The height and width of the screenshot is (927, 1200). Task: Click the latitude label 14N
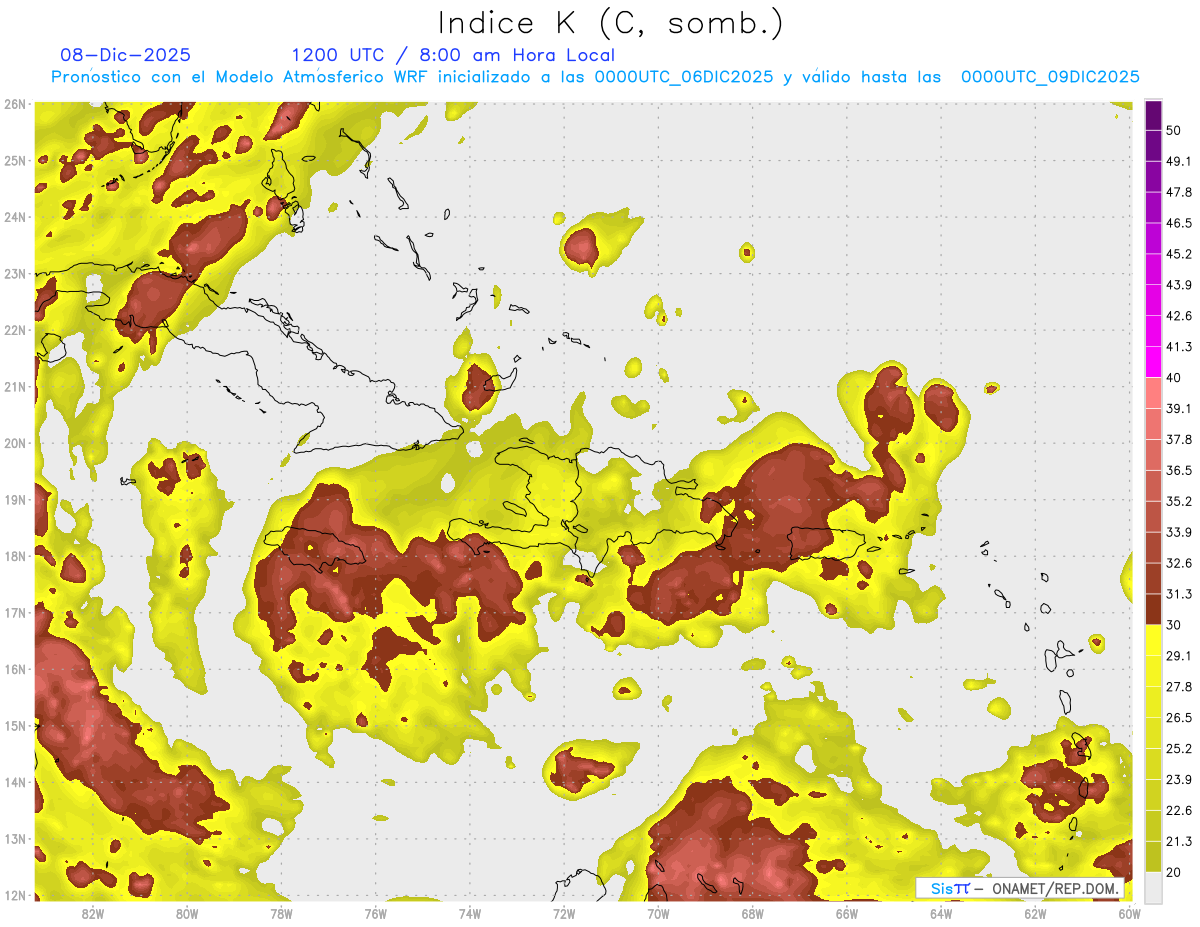[x=14, y=782]
